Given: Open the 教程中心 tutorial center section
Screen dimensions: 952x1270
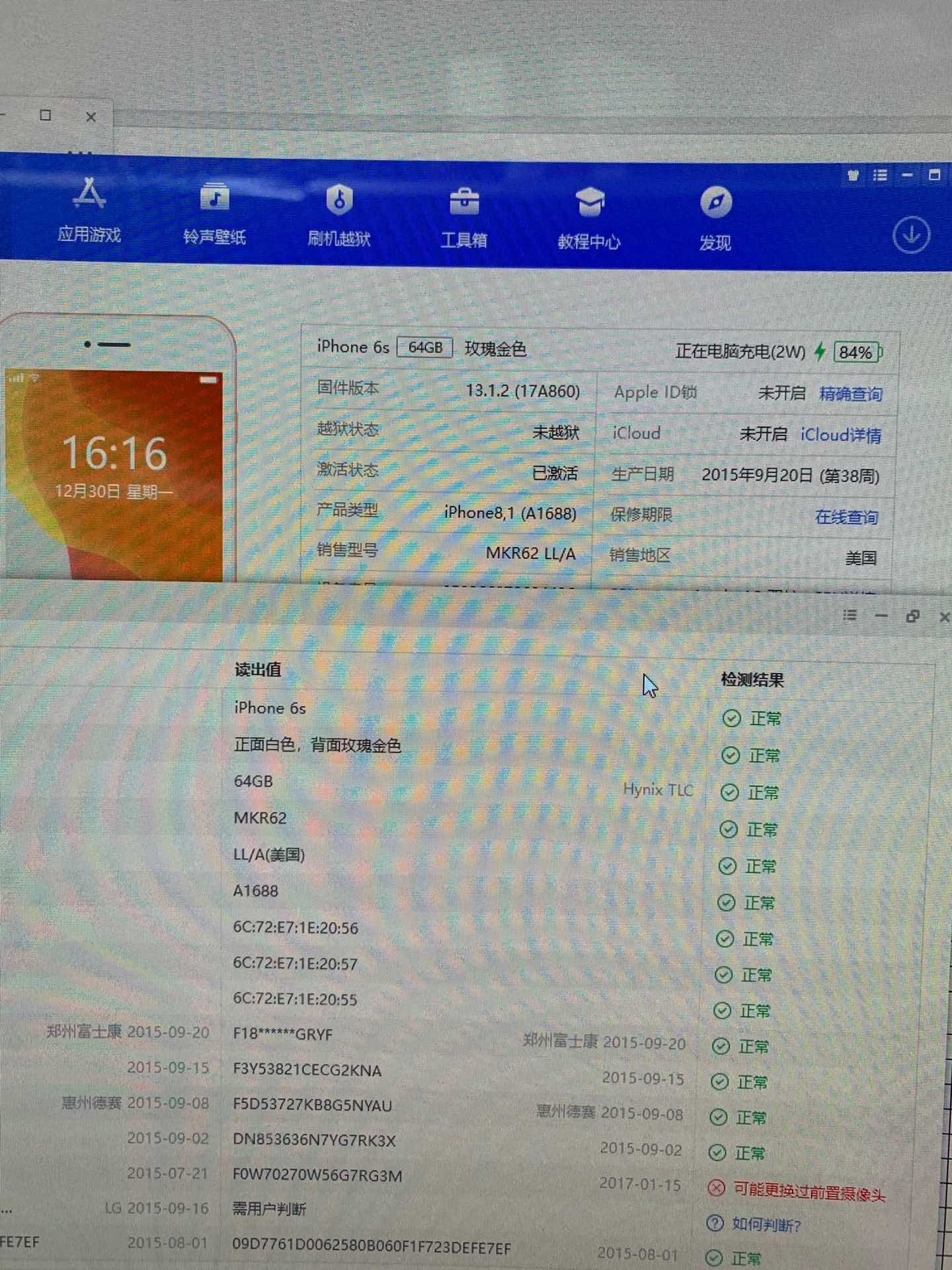Looking at the screenshot, I should [x=589, y=219].
